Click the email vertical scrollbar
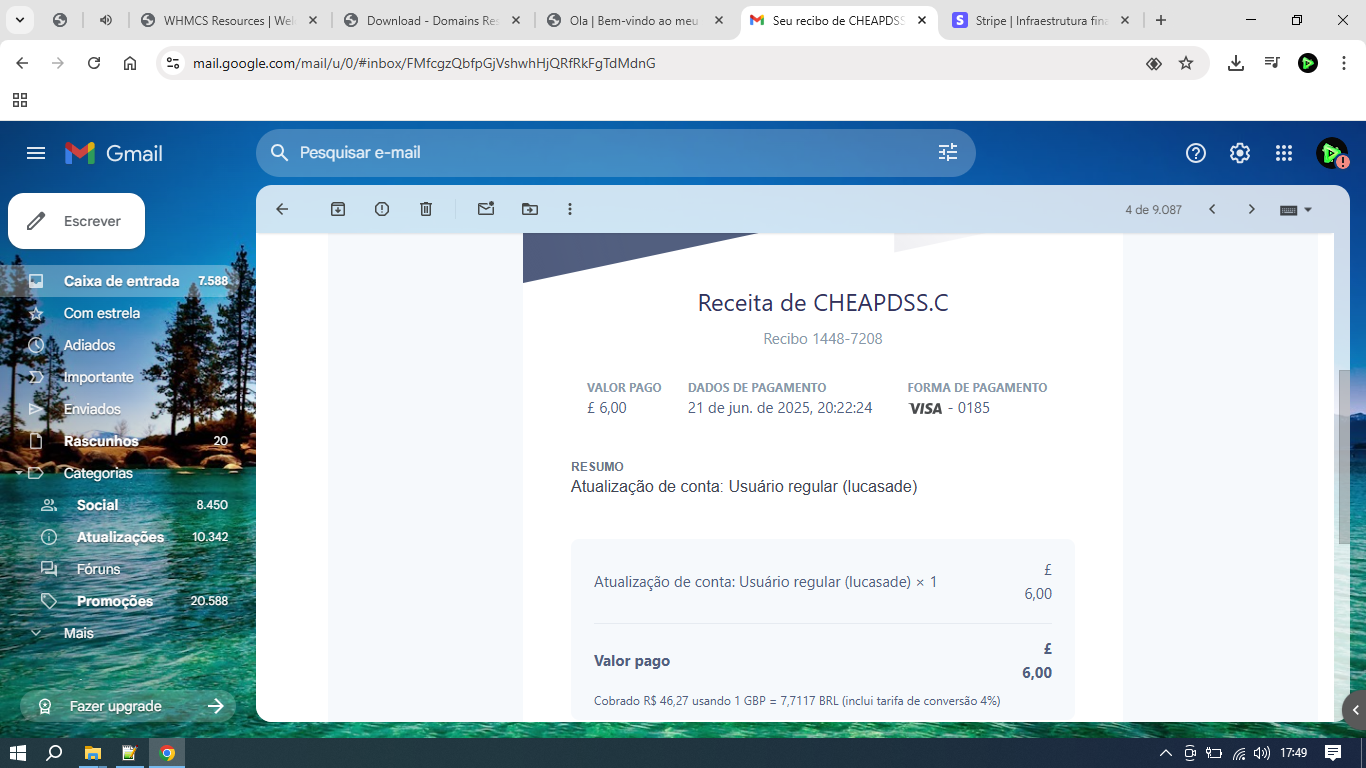Image resolution: width=1366 pixels, height=768 pixels. 1345,456
